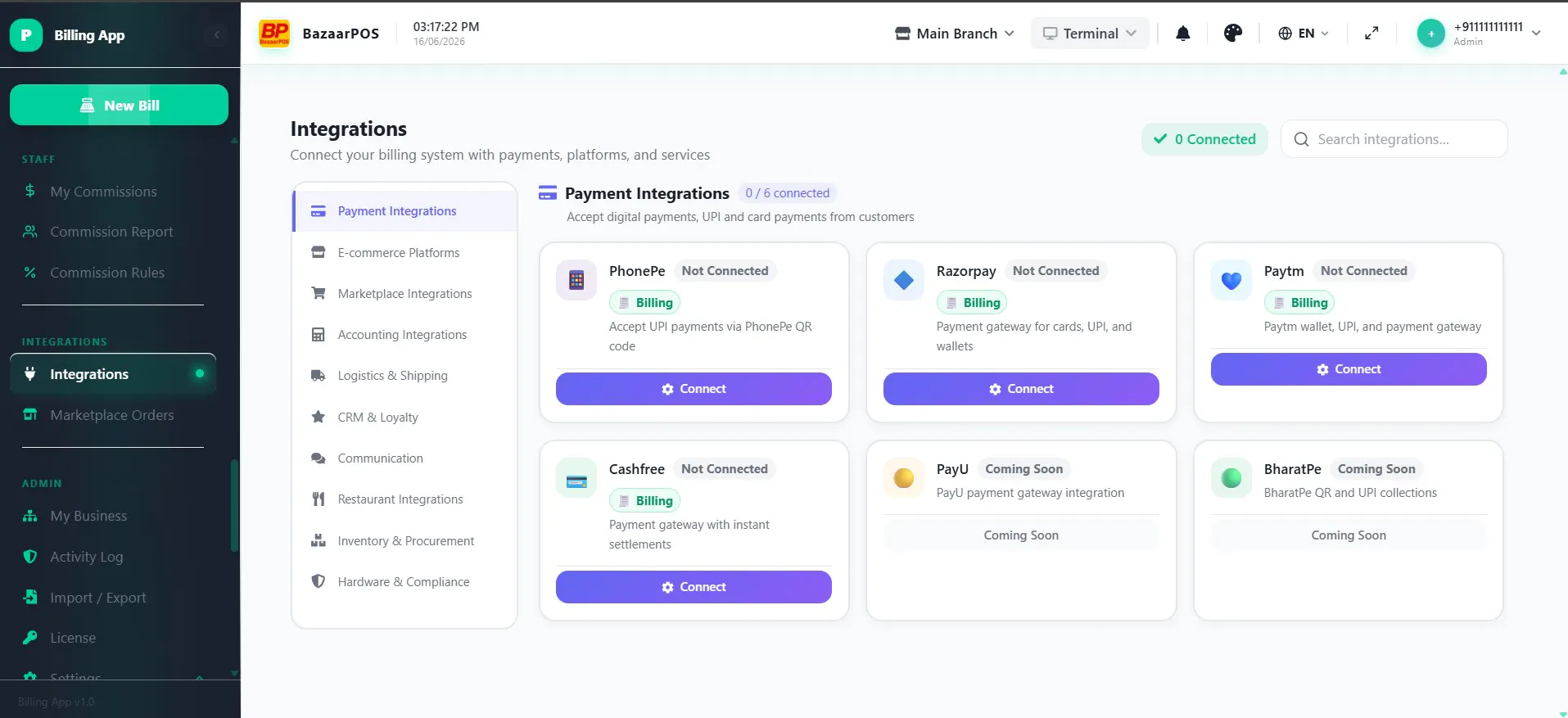Focus the Search integrations field
This screenshot has width=1568, height=718.
1394,139
